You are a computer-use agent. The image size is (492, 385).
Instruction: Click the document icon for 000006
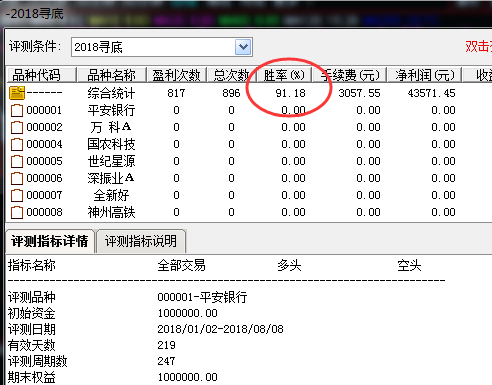pyautogui.click(x=17, y=178)
